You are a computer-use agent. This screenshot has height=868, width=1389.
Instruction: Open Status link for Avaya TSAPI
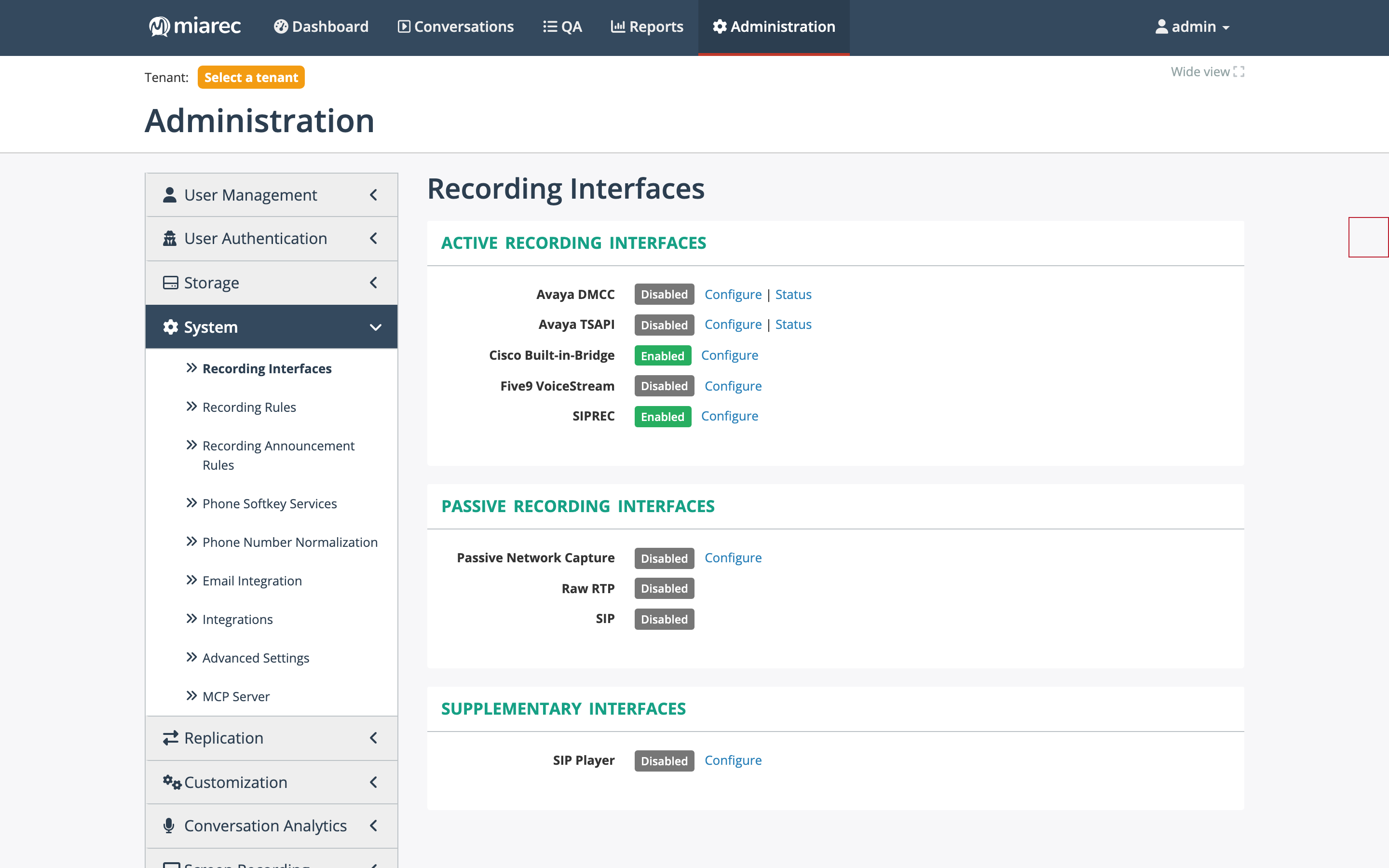793,325
